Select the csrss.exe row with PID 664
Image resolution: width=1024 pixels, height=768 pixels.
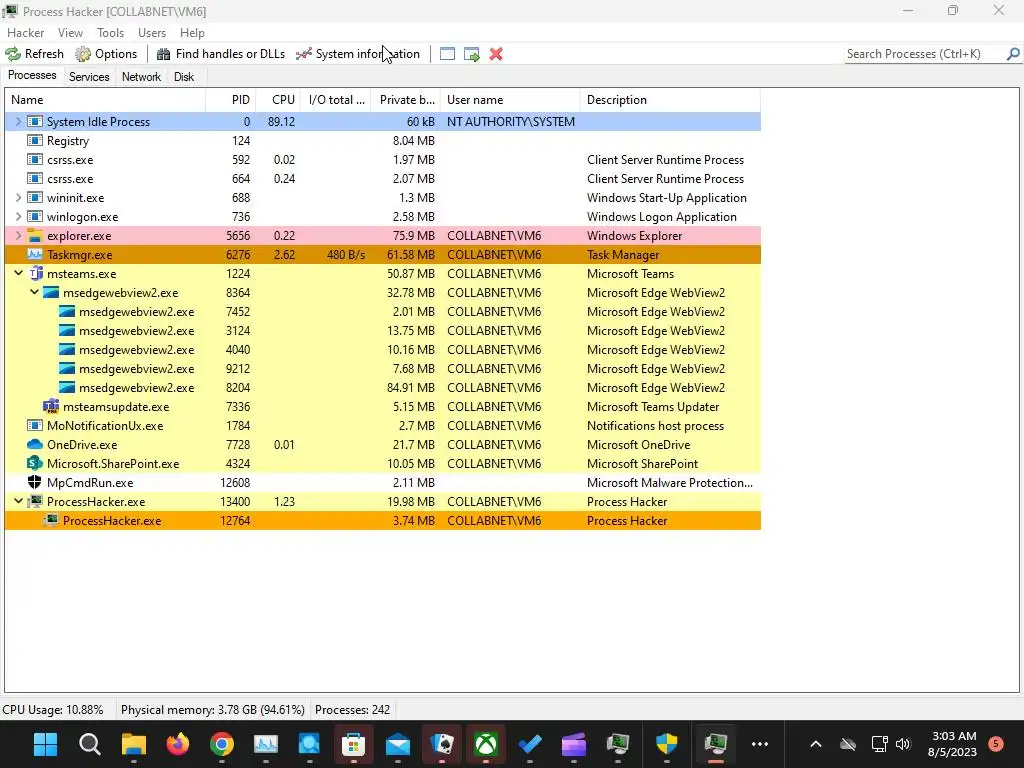pyautogui.click(x=383, y=178)
